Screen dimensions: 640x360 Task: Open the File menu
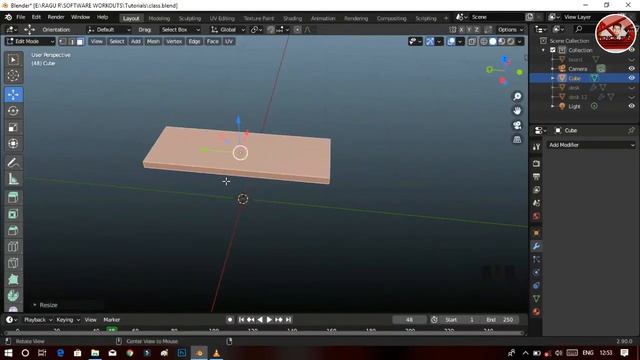click(20, 17)
